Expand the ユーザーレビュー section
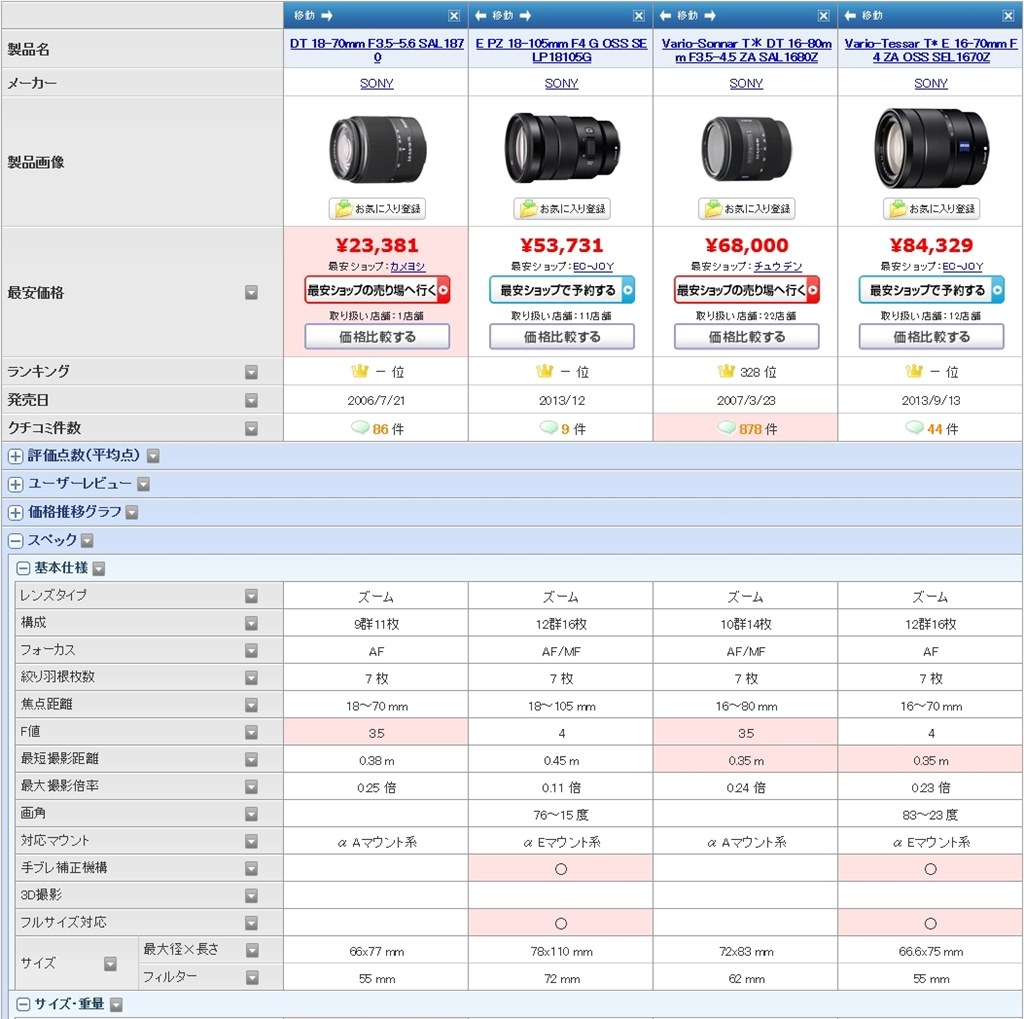This screenshot has height=1019, width=1024. (16, 484)
